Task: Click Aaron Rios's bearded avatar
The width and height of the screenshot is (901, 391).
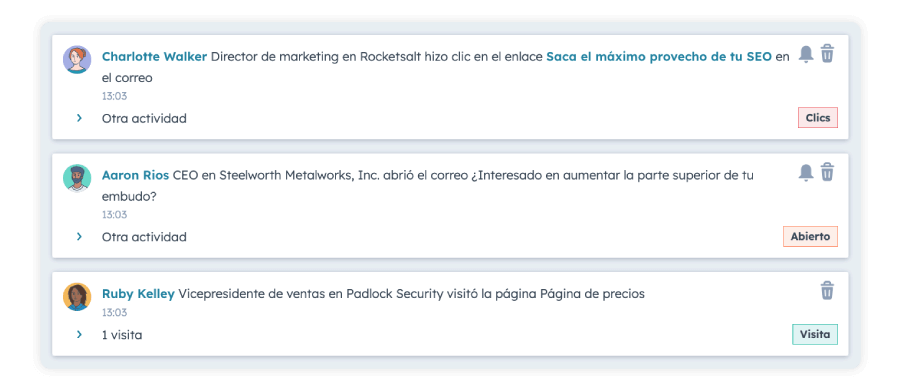Action: (77, 178)
